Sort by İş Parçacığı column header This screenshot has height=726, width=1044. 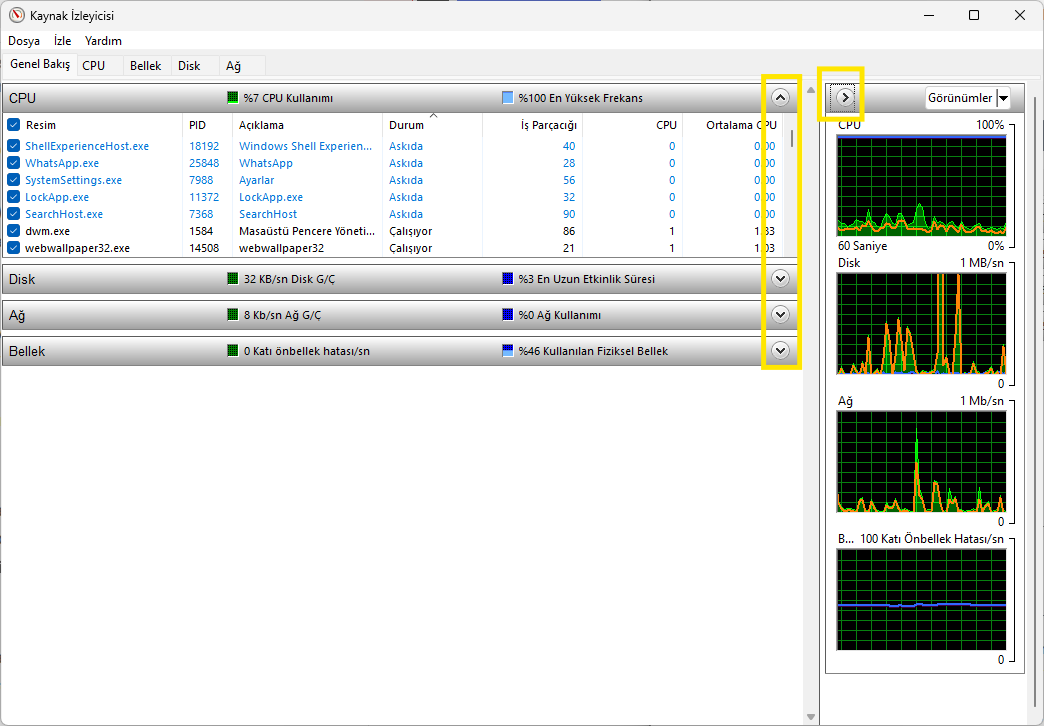click(x=532, y=125)
